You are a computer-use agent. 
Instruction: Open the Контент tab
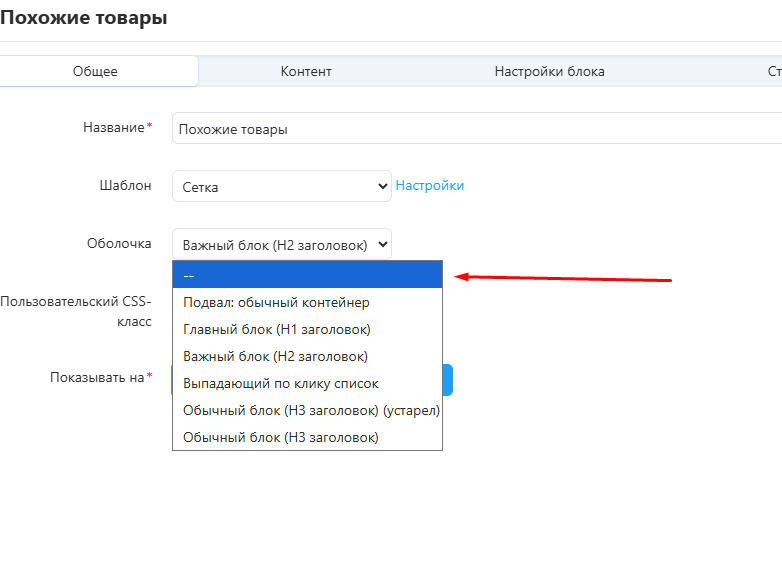pos(306,71)
